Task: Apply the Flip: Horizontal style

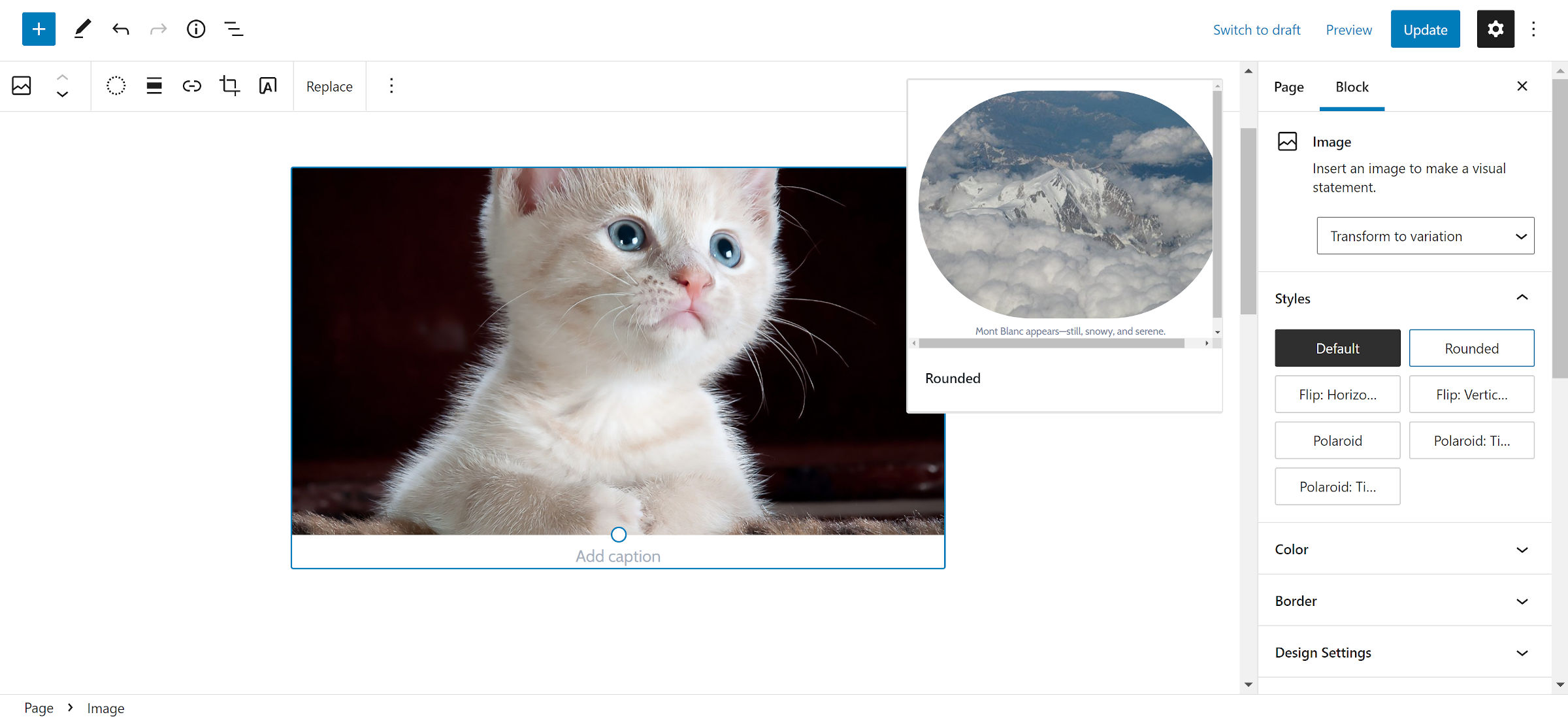Action: (1337, 394)
